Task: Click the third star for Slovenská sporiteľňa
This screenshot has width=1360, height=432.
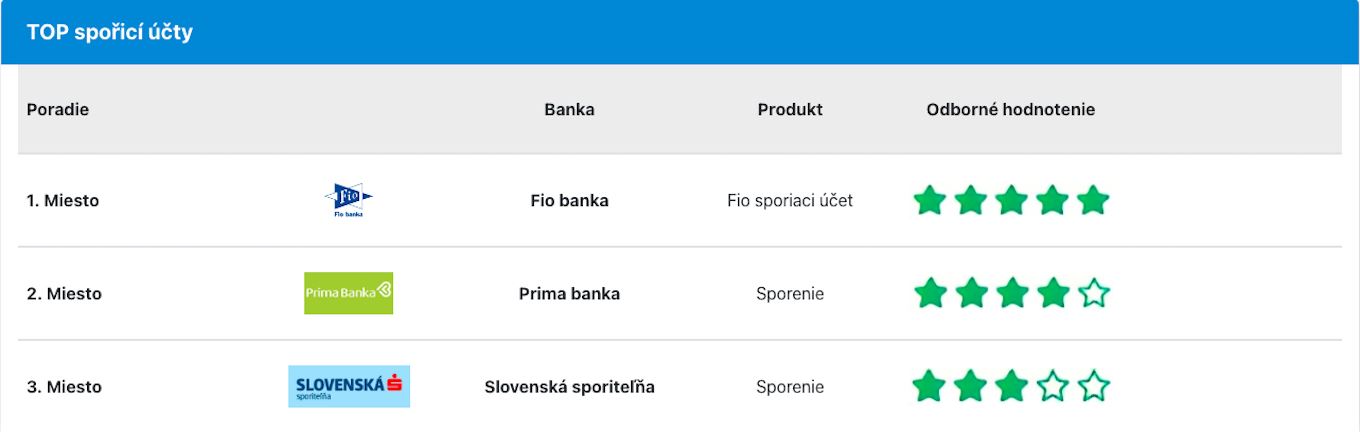Action: pos(1012,386)
